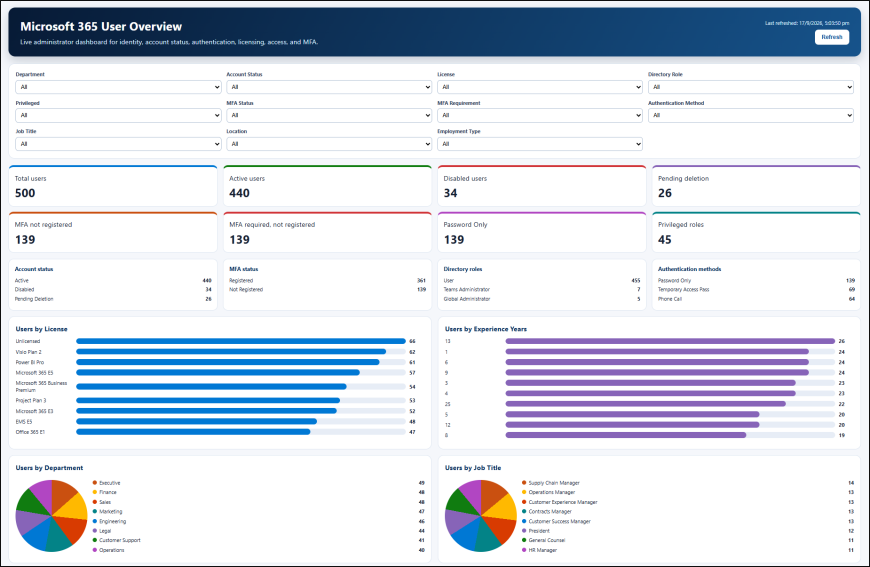The width and height of the screenshot is (870, 567).
Task: Open the Privileged filter dropdown
Action: click(118, 115)
